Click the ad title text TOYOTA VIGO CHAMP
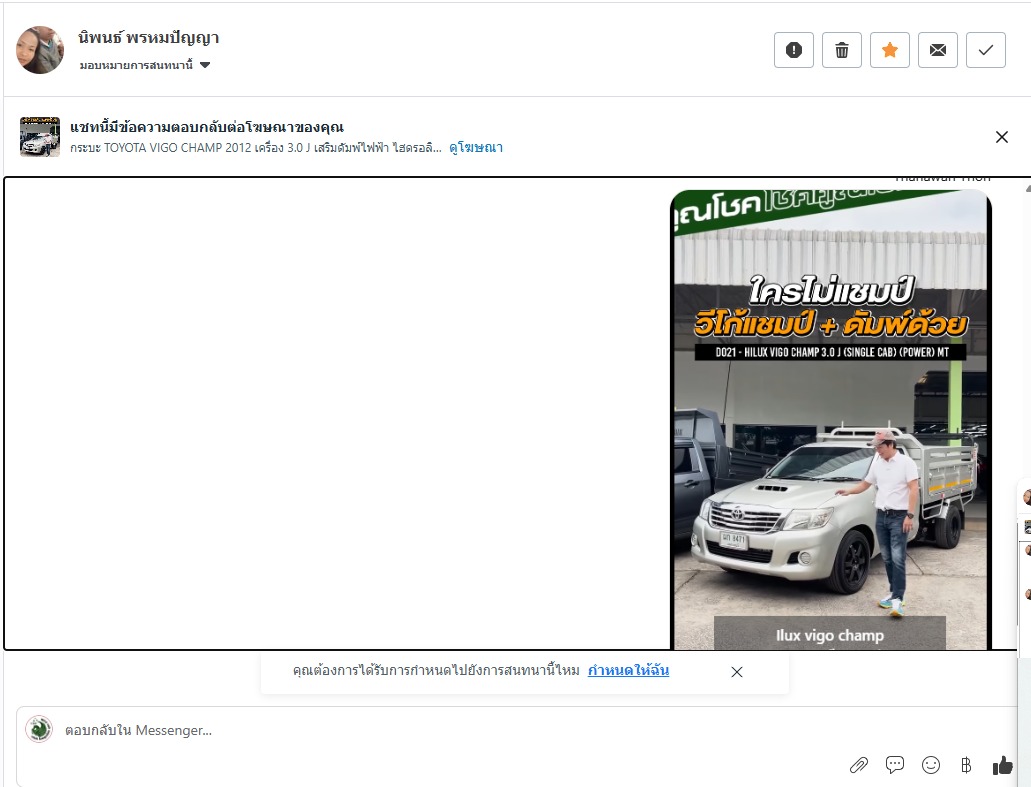The width and height of the screenshot is (1031, 787). pyautogui.click(x=255, y=148)
